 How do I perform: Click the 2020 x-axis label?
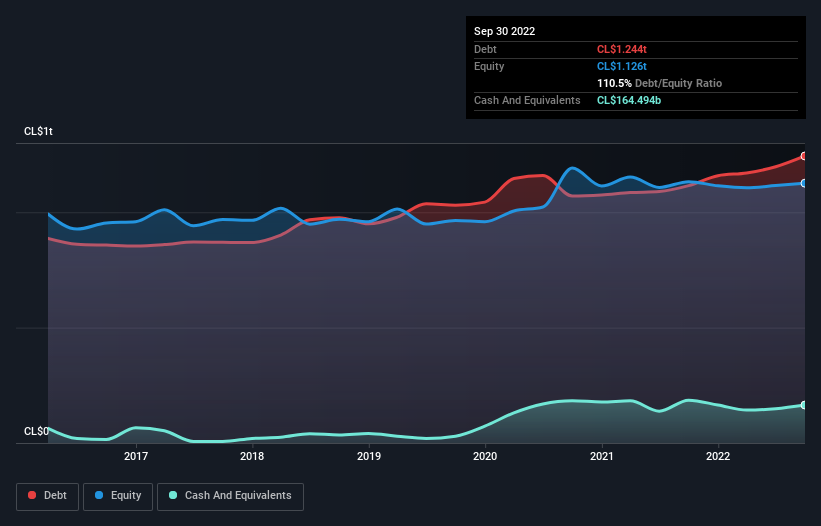click(485, 456)
